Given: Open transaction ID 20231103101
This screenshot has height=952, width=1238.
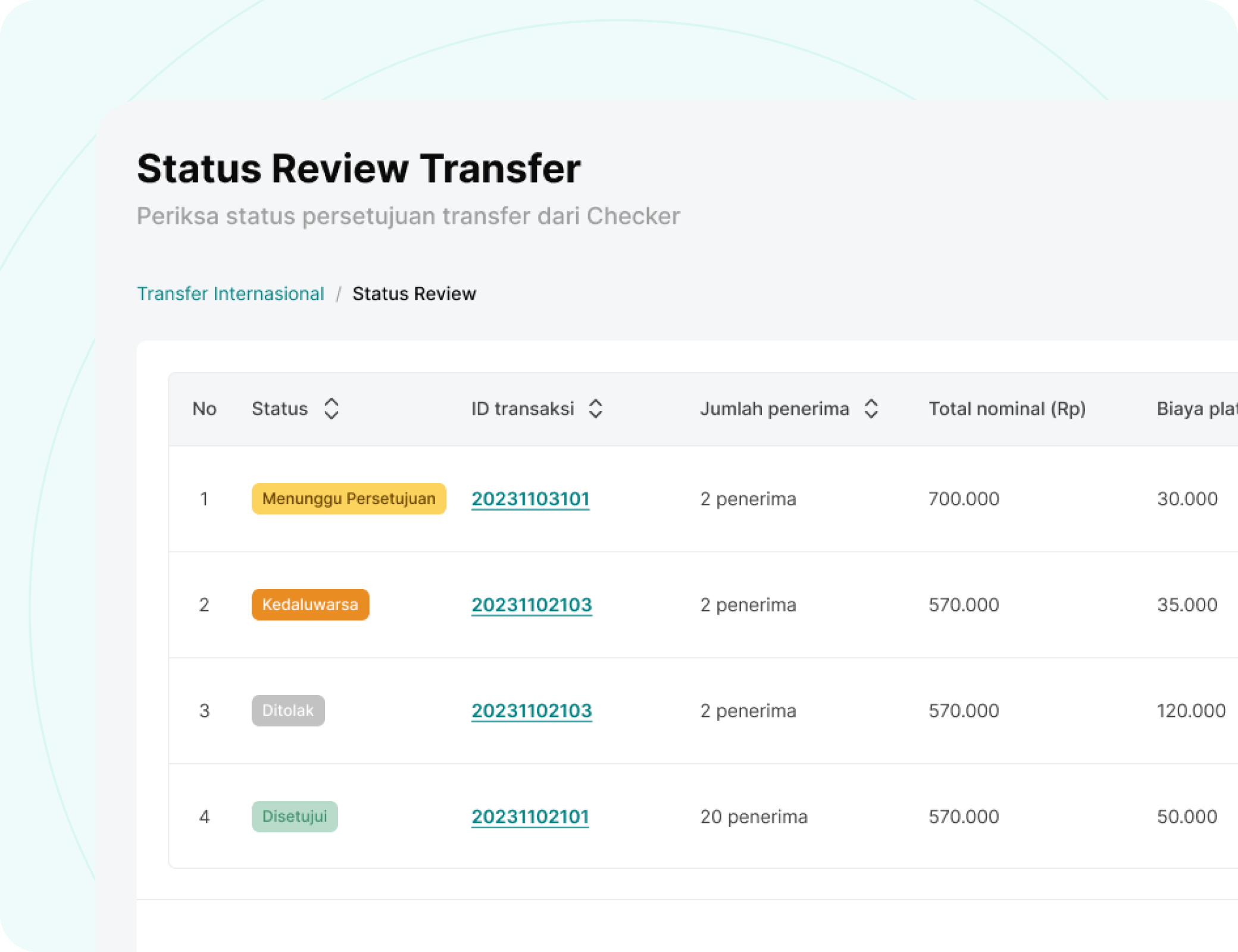Looking at the screenshot, I should [530, 499].
